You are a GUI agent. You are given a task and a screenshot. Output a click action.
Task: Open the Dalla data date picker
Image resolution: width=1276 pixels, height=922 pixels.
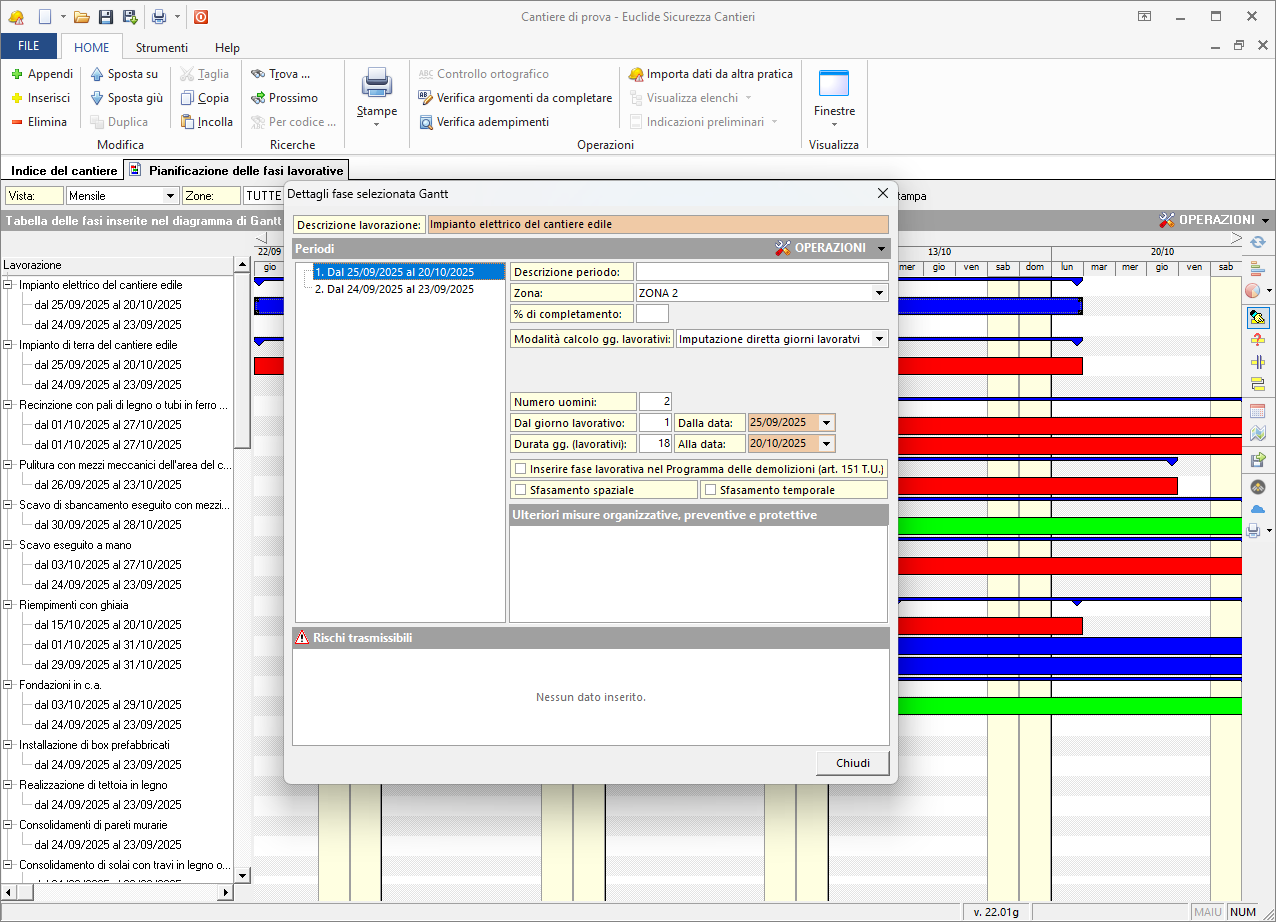826,422
